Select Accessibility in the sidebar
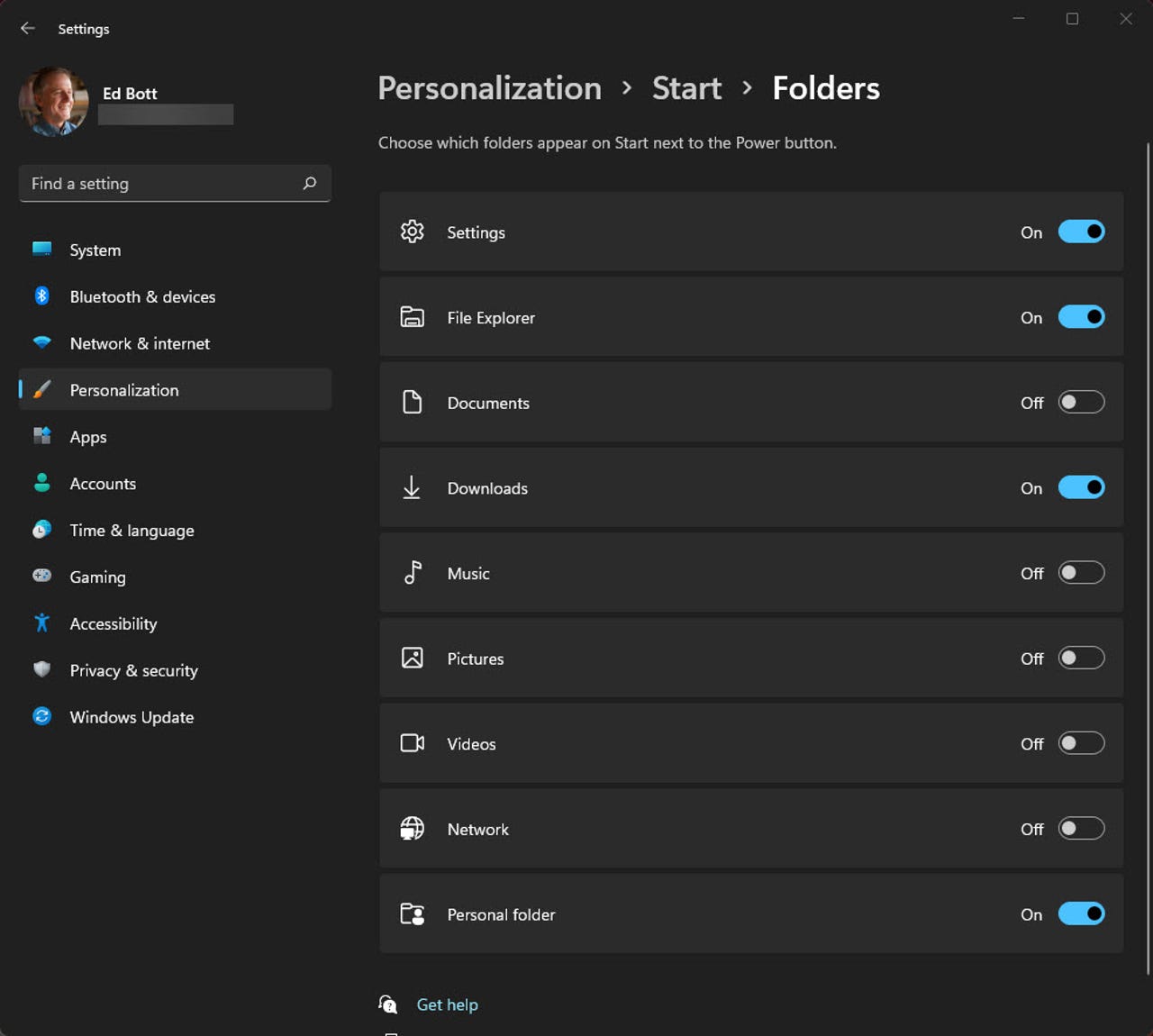 click(175, 623)
